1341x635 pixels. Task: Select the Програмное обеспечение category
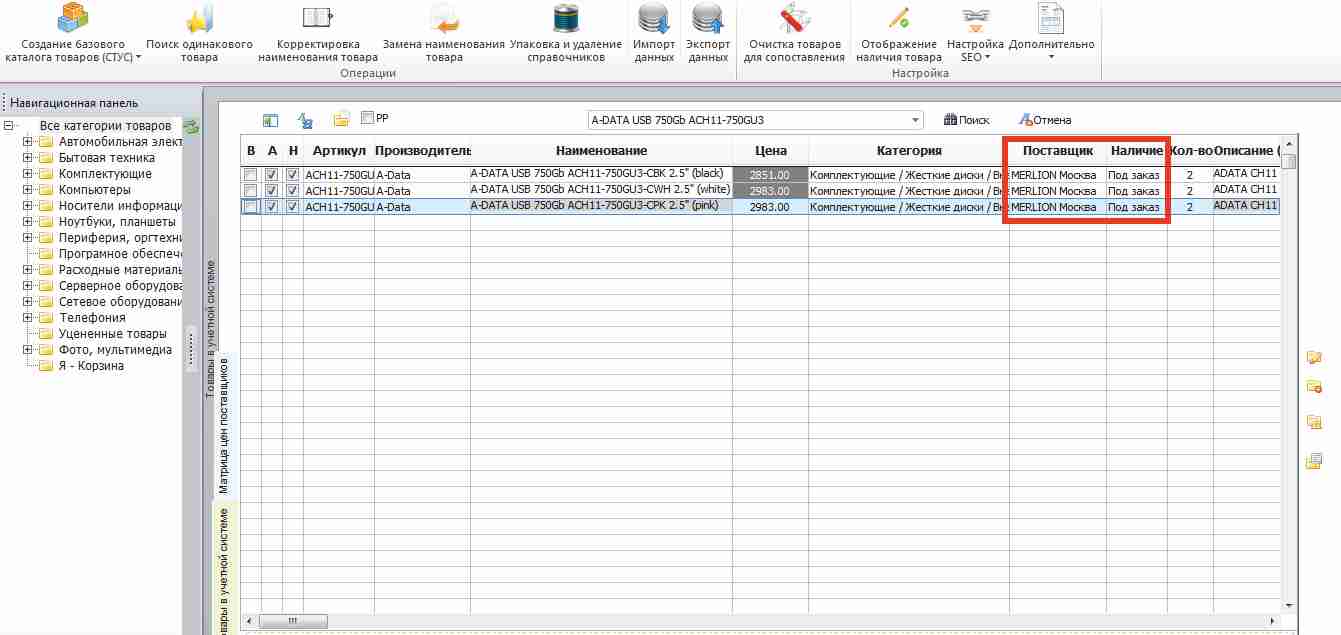tap(120, 254)
